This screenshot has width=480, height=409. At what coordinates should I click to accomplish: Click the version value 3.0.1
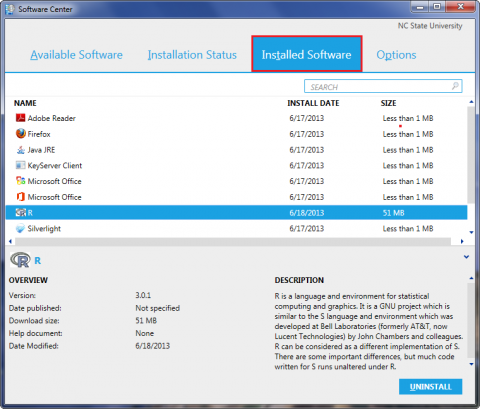[x=143, y=295]
